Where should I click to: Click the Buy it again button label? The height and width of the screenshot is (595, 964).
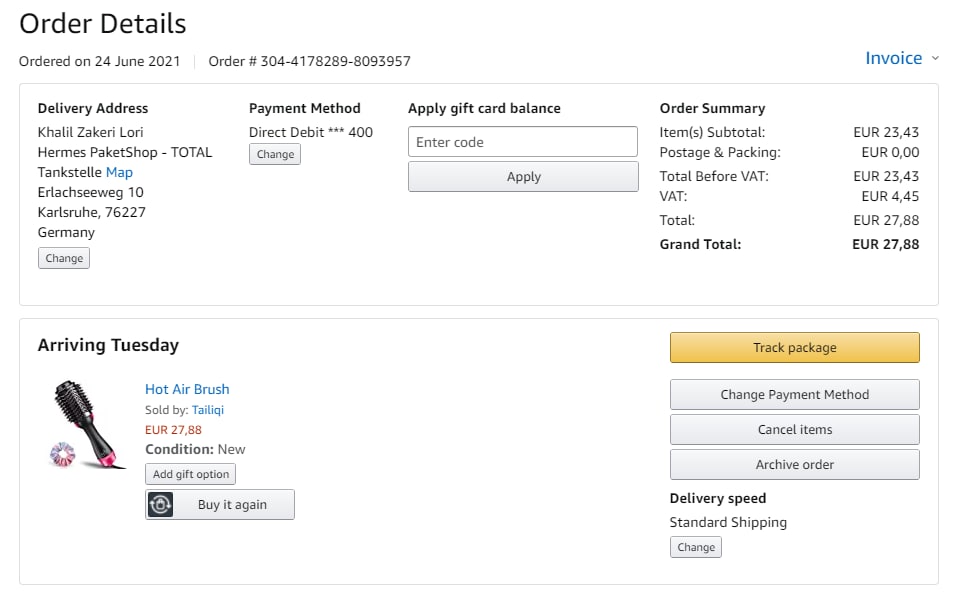point(232,505)
